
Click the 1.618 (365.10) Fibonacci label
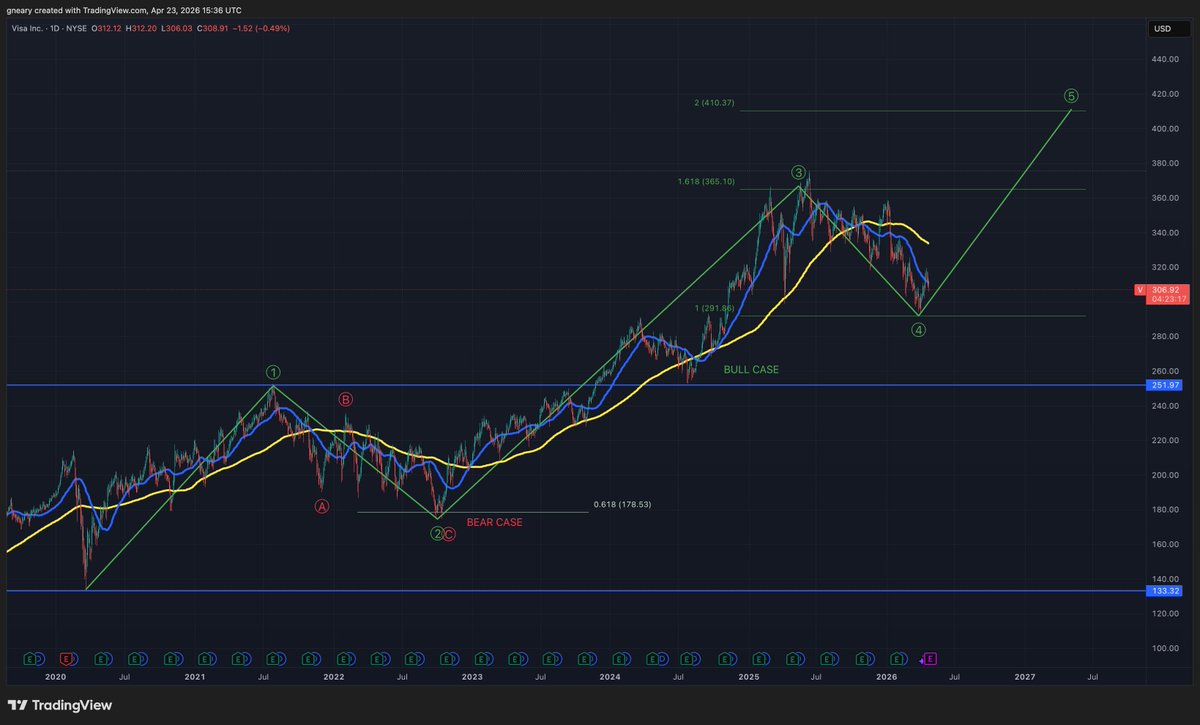coord(705,181)
